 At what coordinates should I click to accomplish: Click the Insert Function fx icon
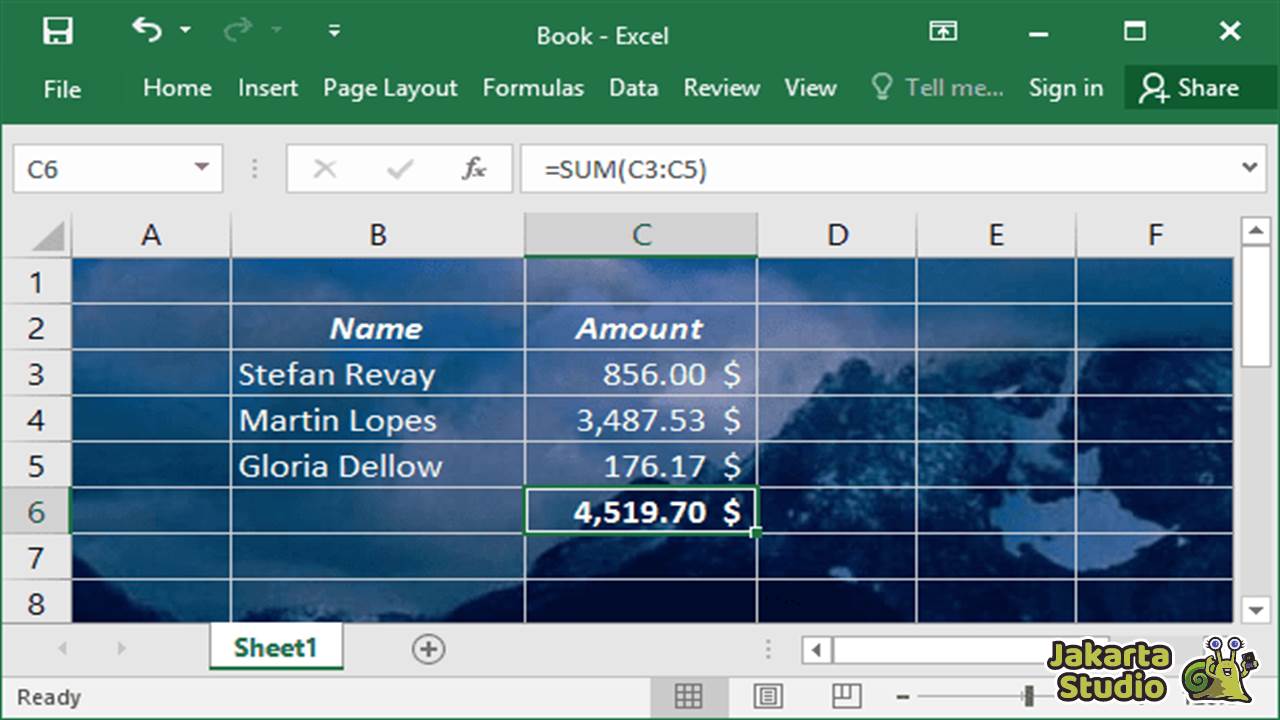coord(477,168)
